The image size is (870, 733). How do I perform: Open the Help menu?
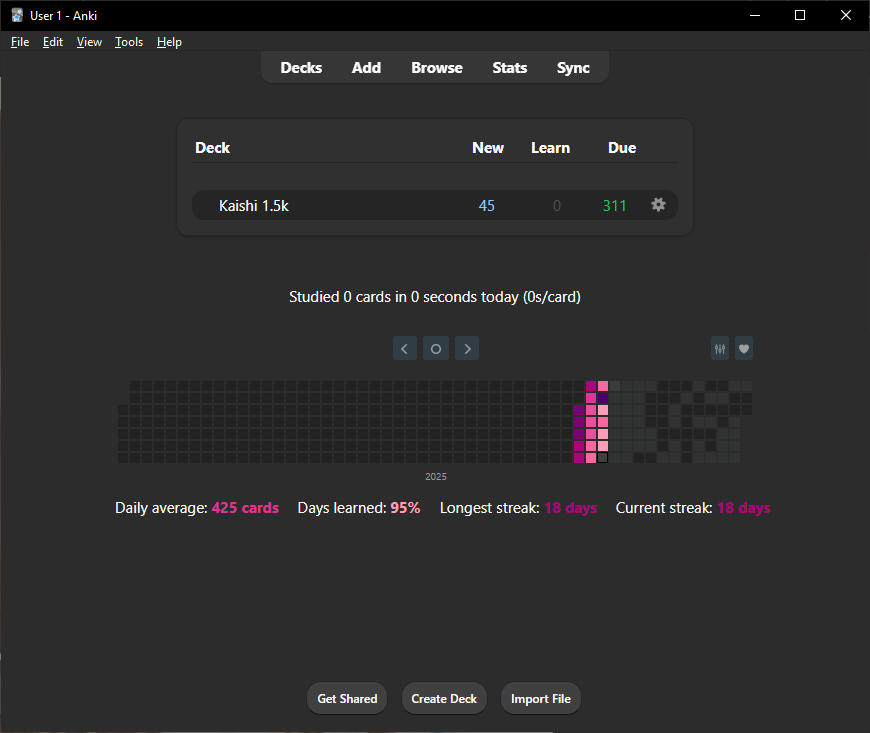click(x=169, y=42)
